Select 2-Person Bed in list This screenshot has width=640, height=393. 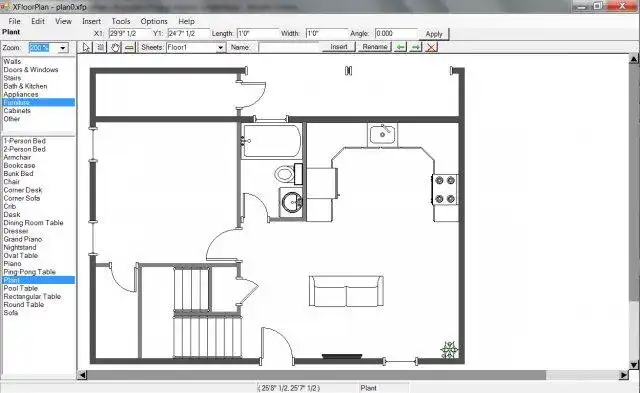(x=24, y=149)
